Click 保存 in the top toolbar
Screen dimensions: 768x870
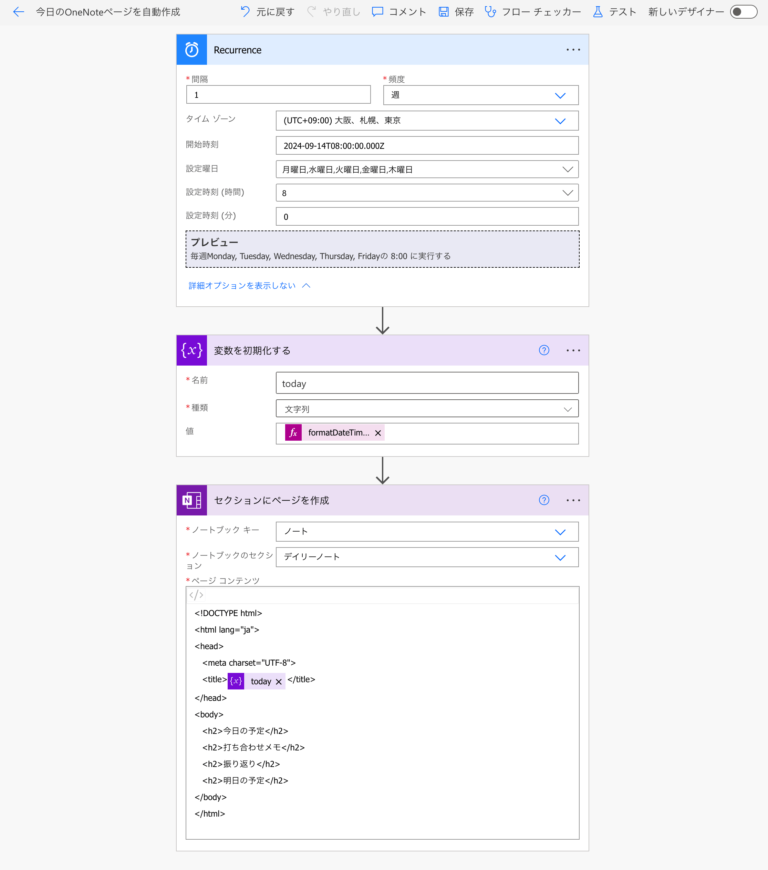click(456, 12)
